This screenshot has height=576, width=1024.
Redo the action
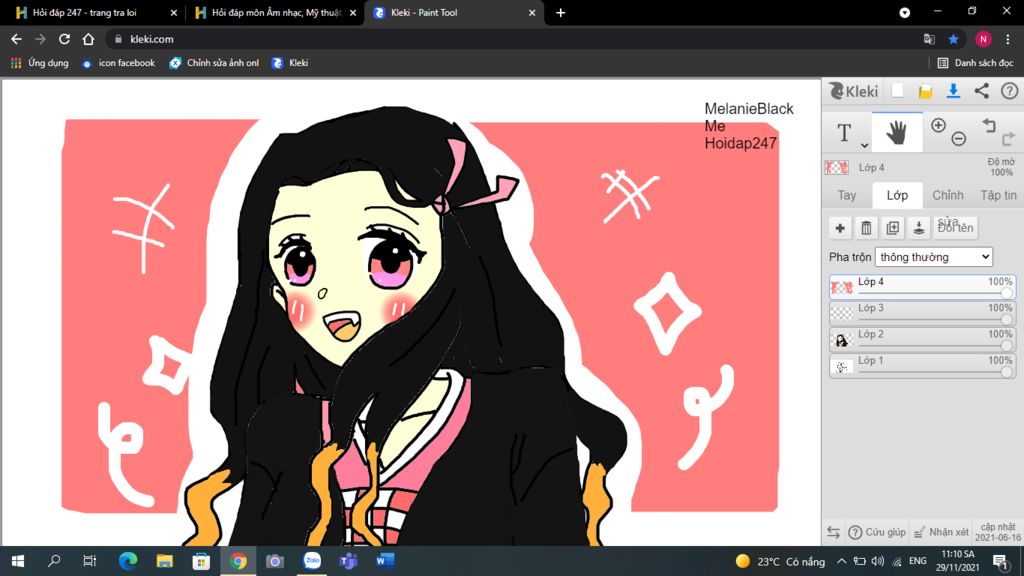(x=1008, y=138)
